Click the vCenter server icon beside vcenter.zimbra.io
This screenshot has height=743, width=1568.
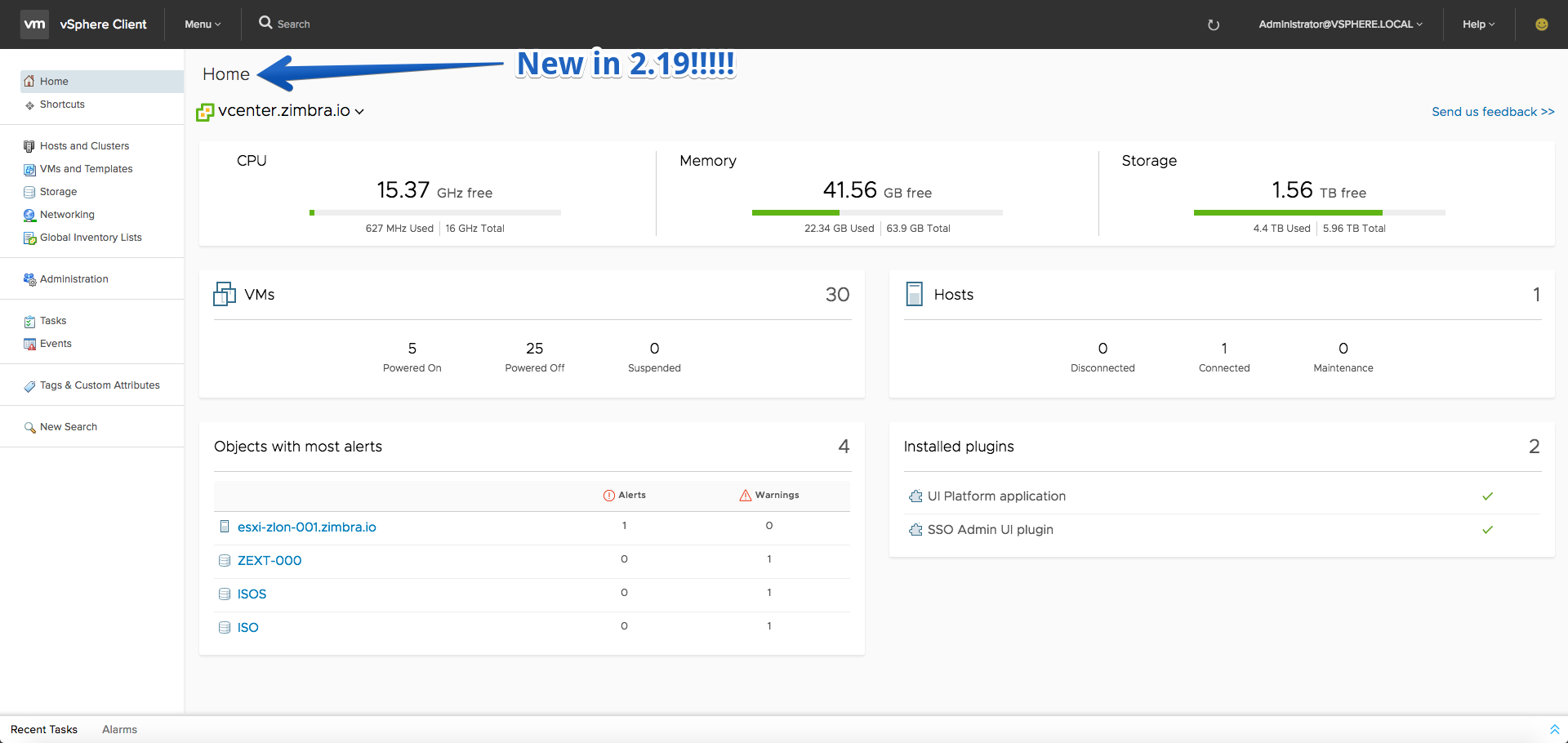(205, 112)
